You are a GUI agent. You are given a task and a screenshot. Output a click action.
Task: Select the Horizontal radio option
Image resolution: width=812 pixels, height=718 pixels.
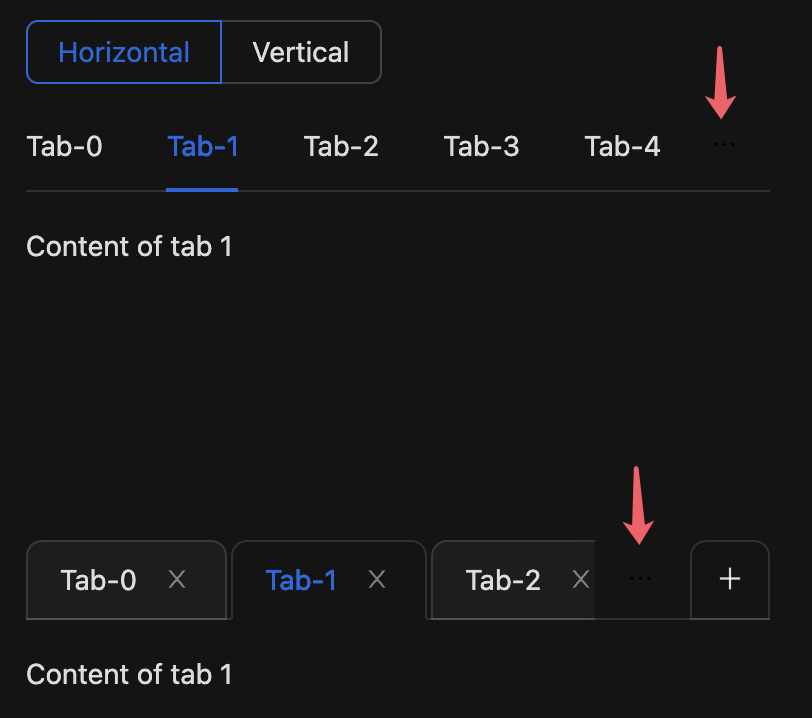124,52
